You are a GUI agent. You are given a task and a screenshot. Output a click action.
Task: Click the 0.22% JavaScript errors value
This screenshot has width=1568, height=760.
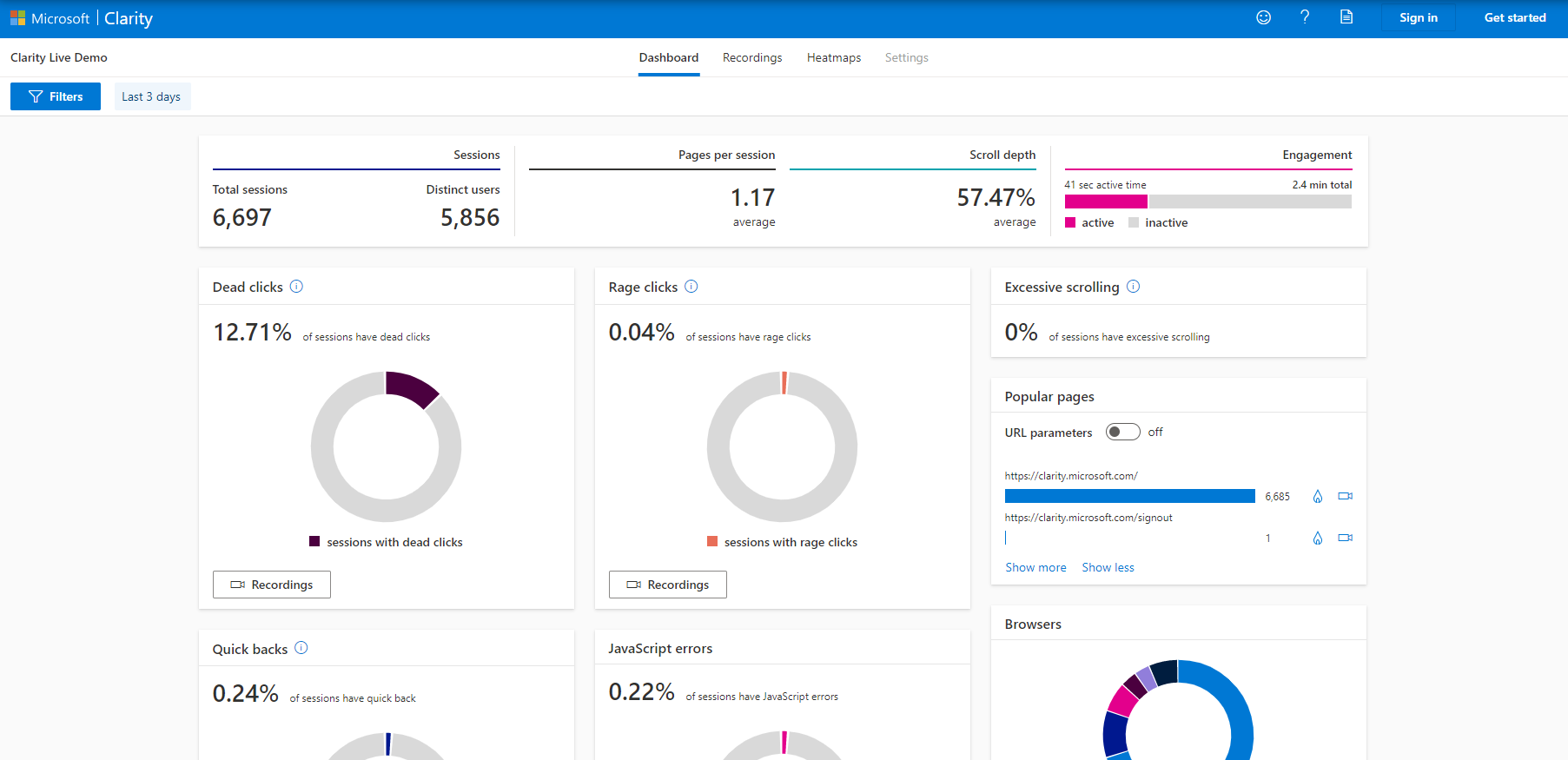pos(642,691)
